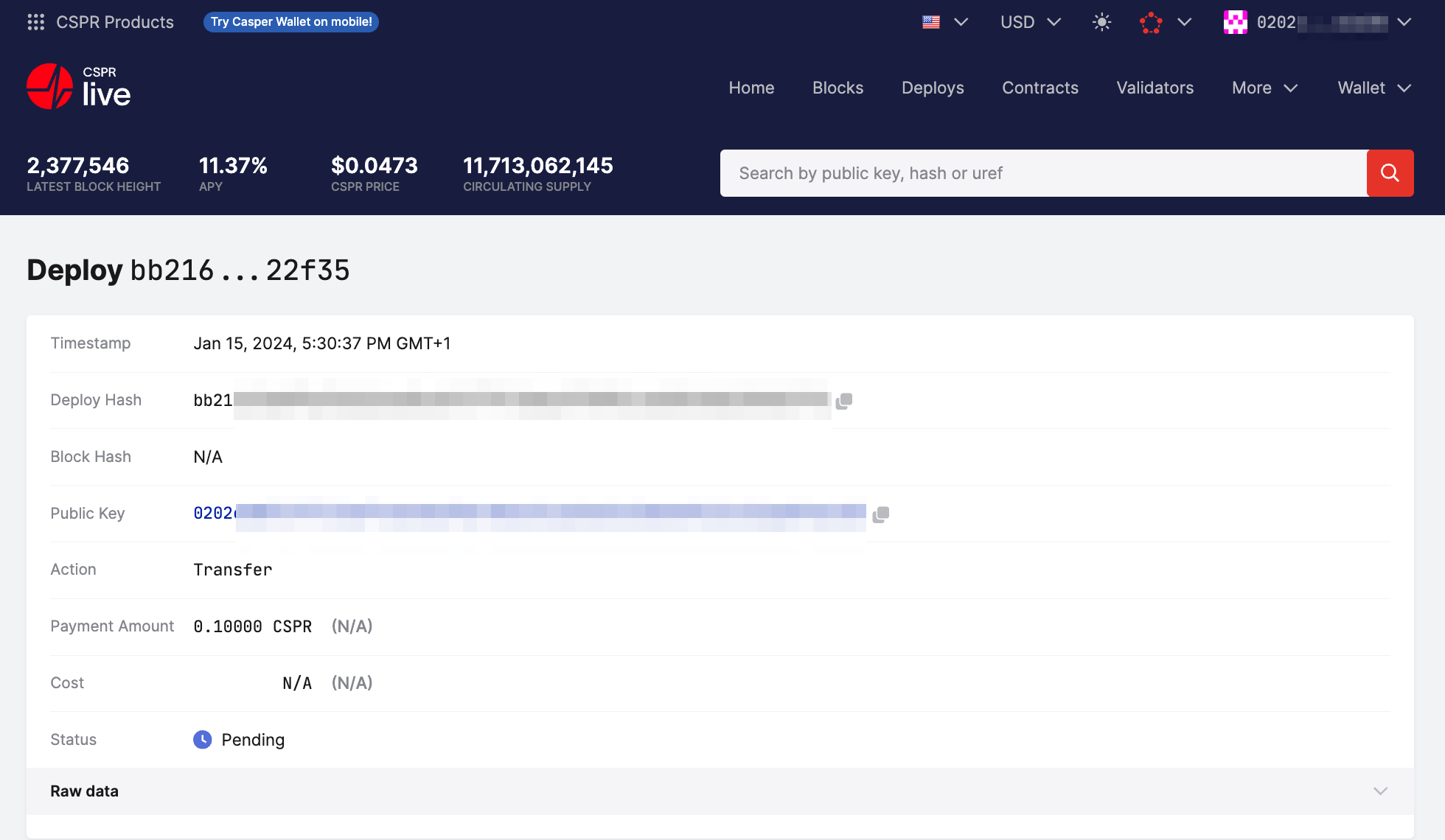The width and height of the screenshot is (1445, 840).
Task: Click the Try Casper Wallet banner
Action: coord(290,21)
